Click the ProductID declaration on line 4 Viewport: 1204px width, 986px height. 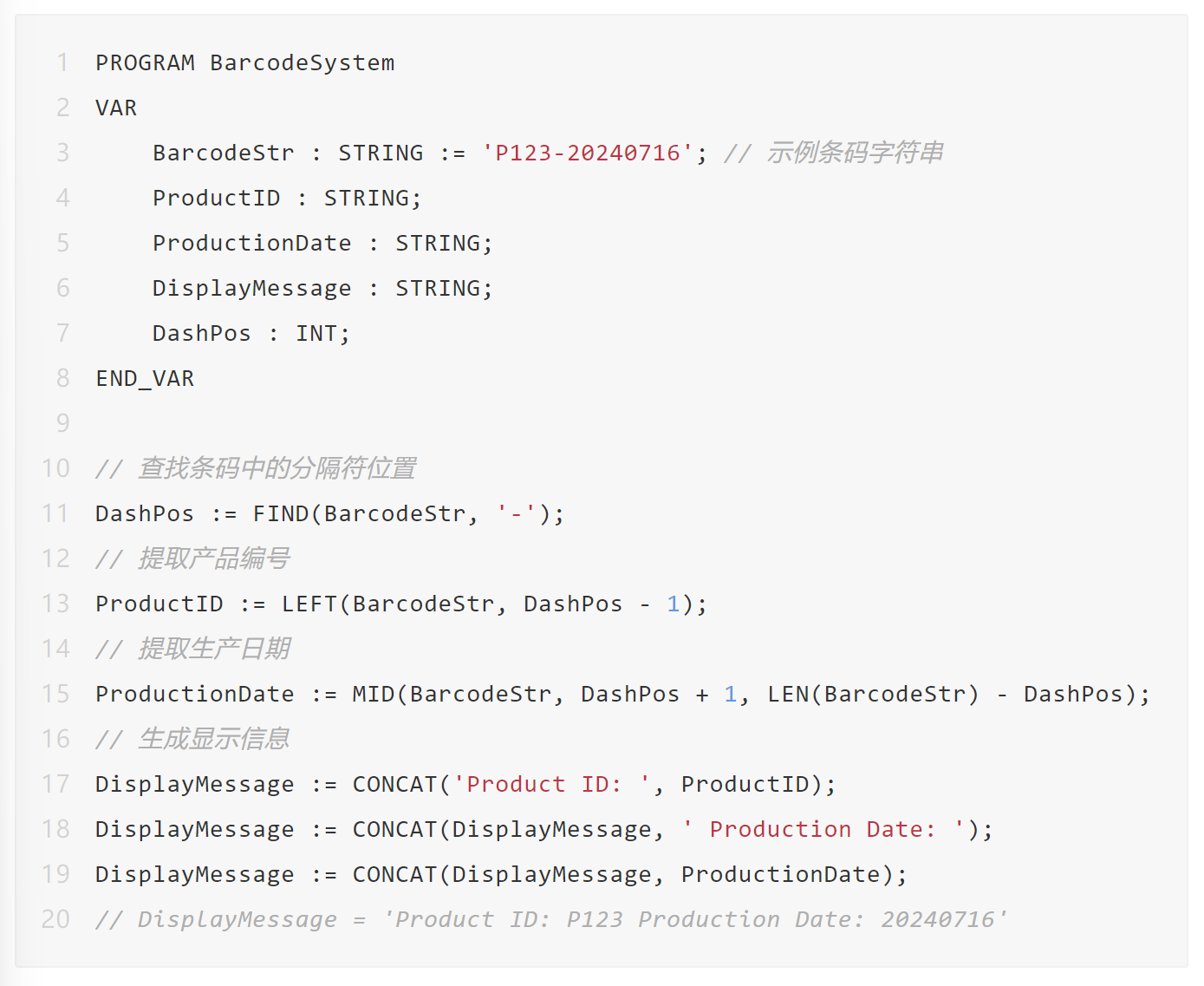[217, 198]
